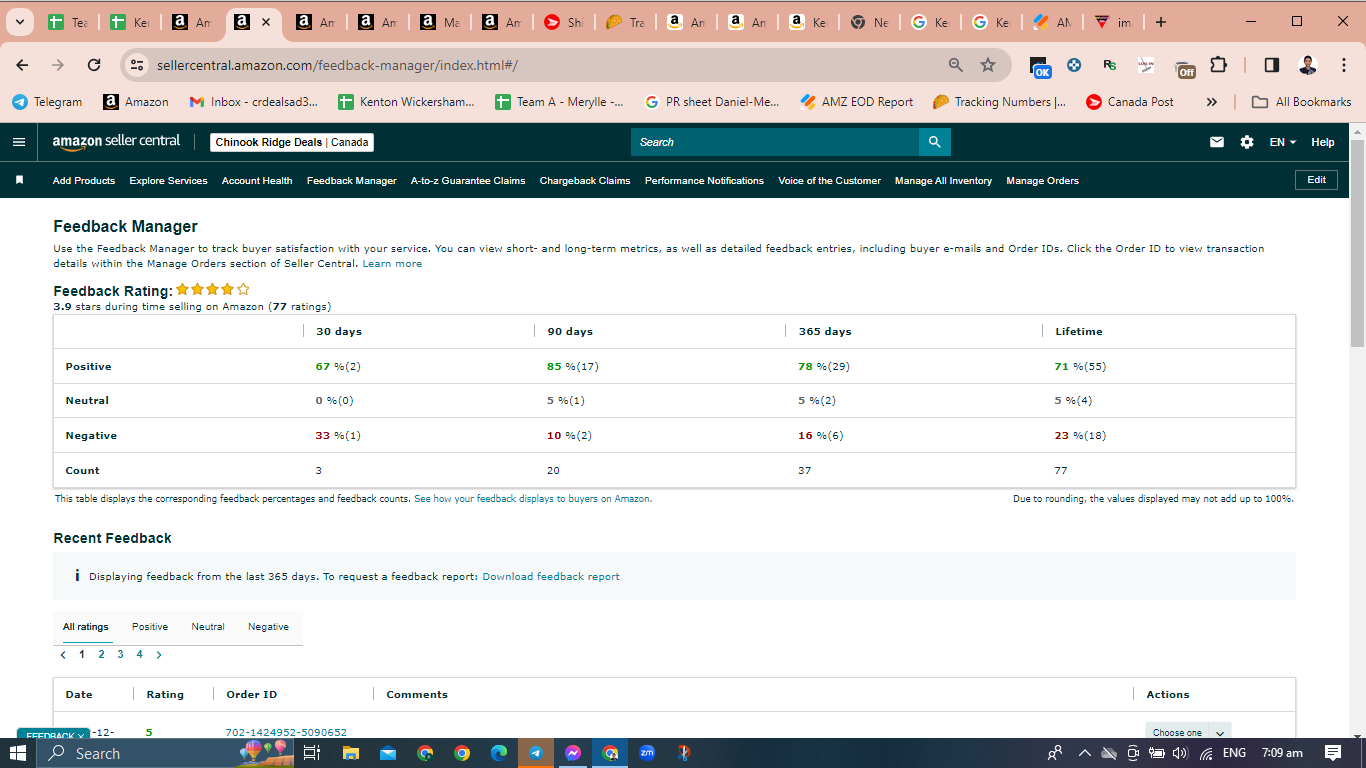Open Account Health in the navigation bar
Screen dimensions: 1366x768
tap(257, 181)
